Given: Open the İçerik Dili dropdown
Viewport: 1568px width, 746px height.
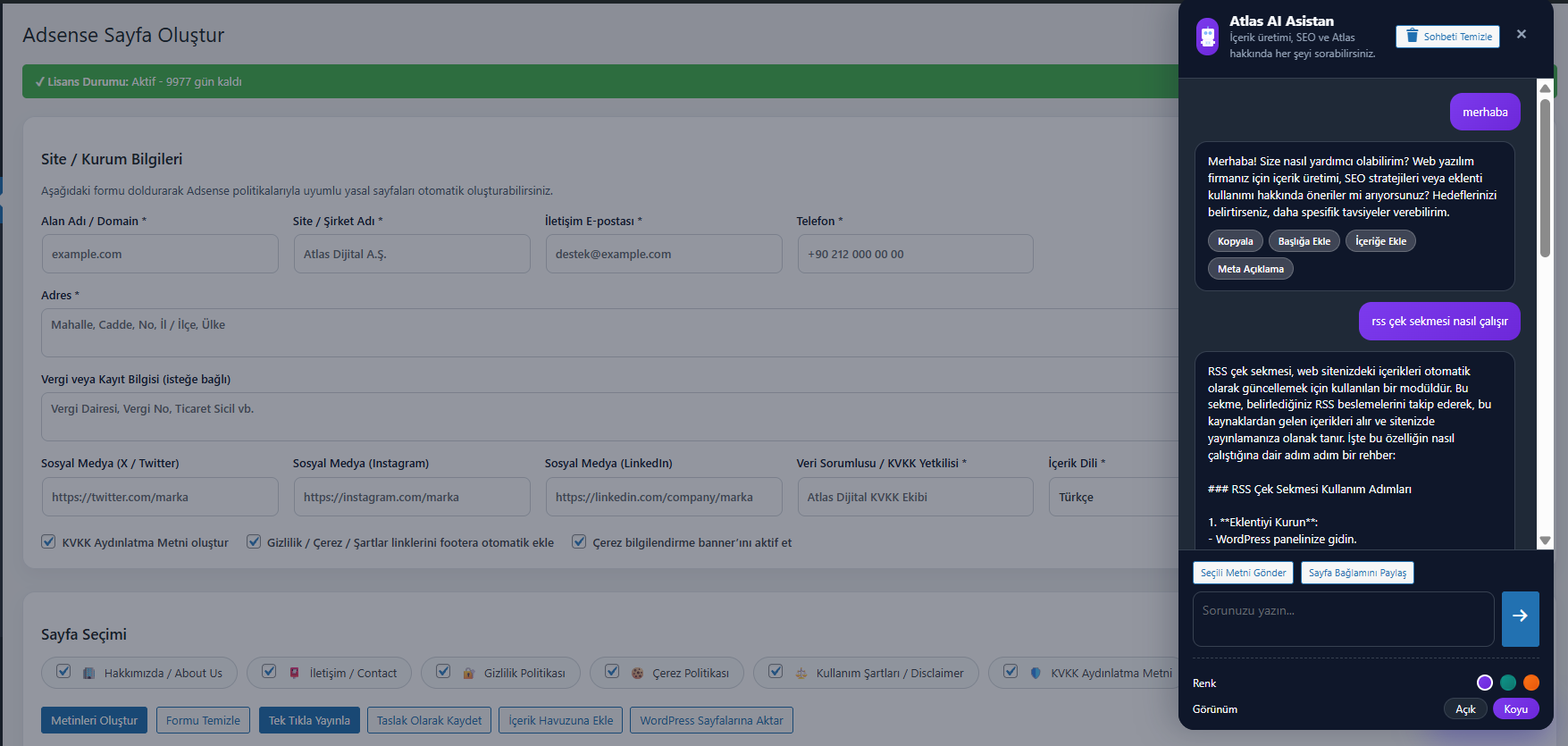Looking at the screenshot, I should click(x=1113, y=497).
